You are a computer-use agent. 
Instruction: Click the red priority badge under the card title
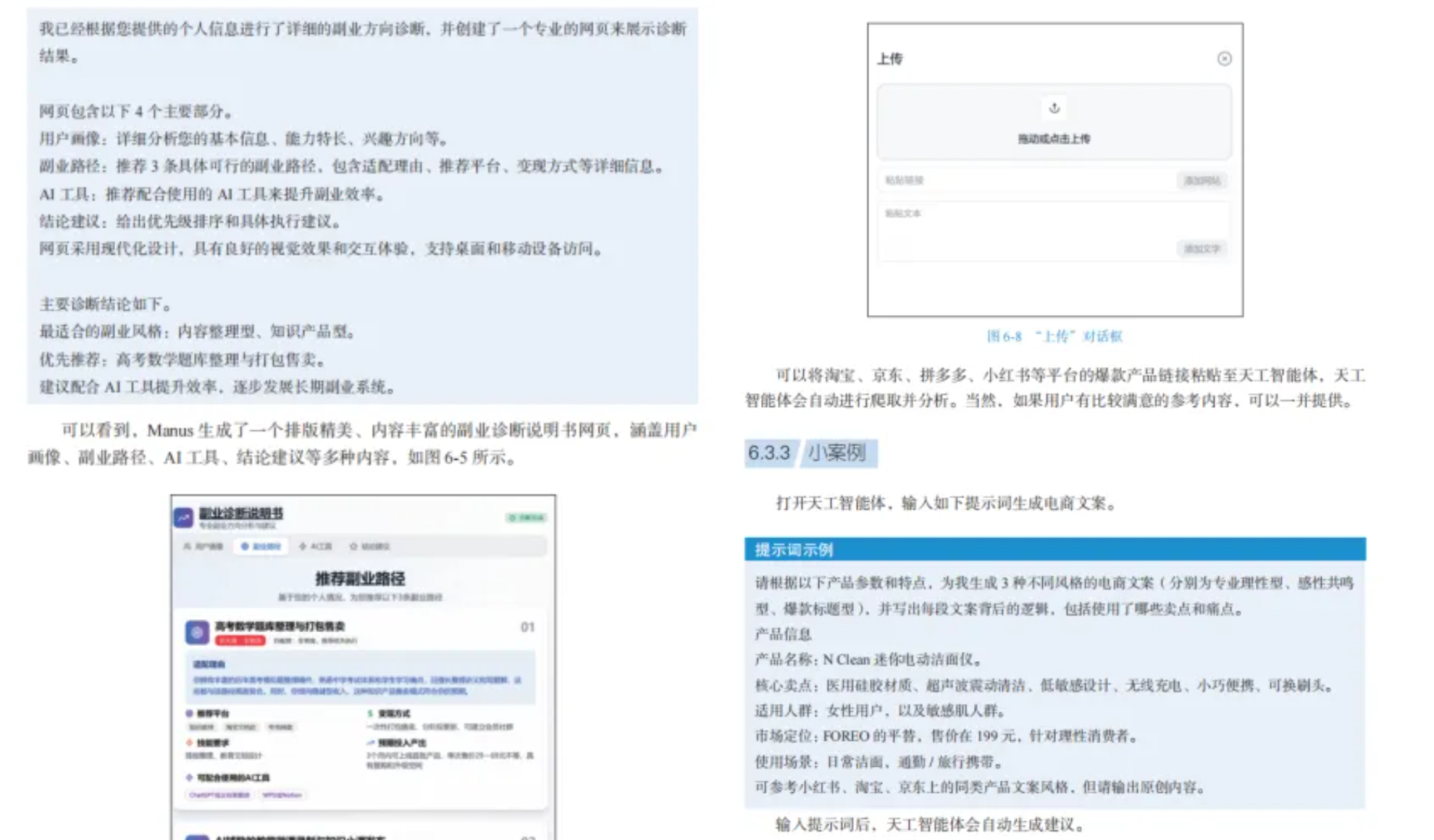240,640
